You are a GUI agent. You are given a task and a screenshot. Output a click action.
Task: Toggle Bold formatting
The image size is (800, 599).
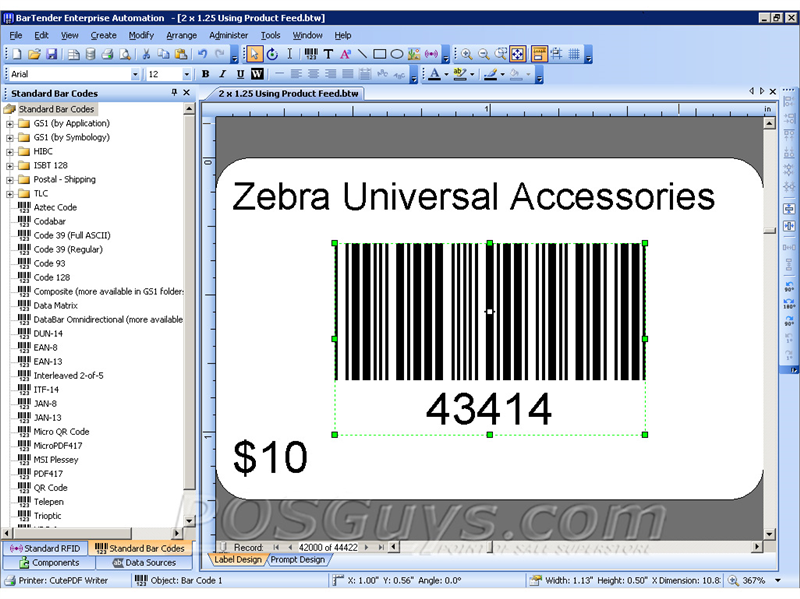206,74
